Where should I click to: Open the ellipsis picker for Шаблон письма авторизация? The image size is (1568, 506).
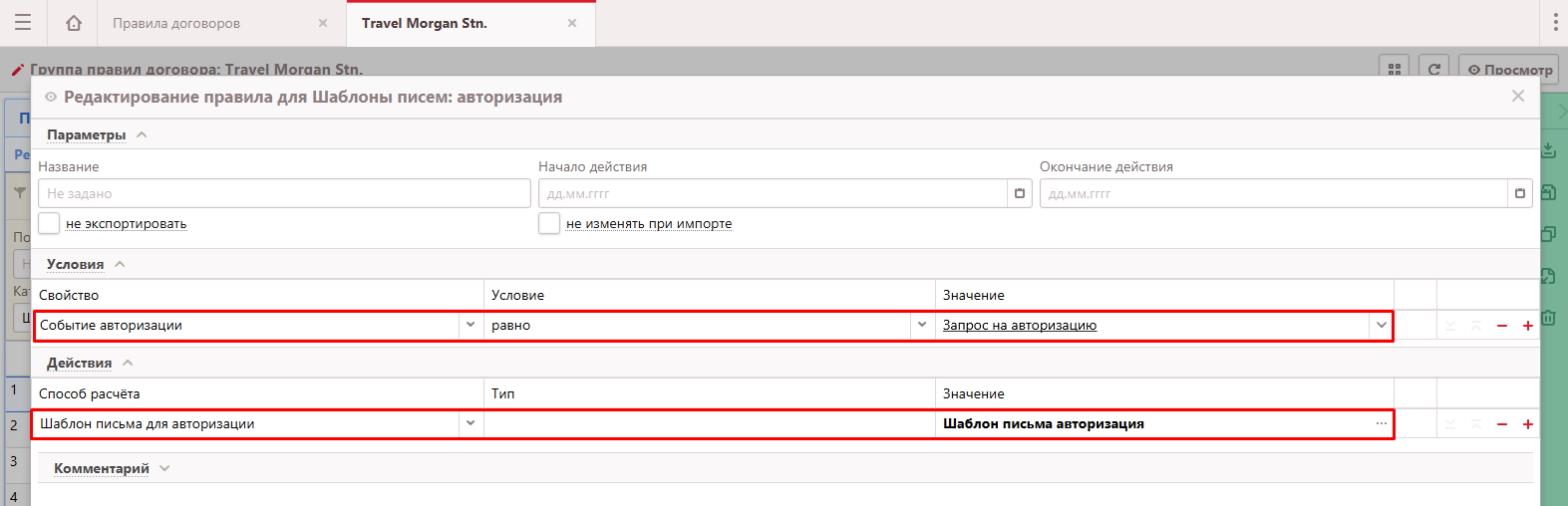(1381, 424)
